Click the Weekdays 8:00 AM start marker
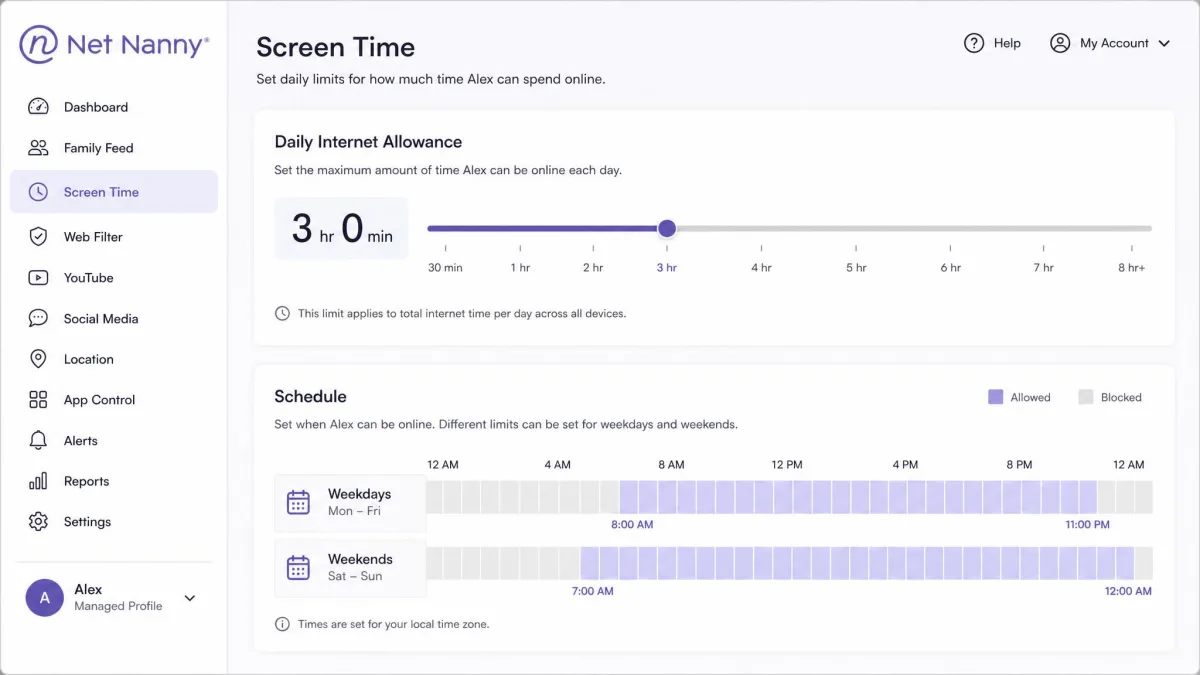Screen dimensions: 1200x675 (x=632, y=525)
